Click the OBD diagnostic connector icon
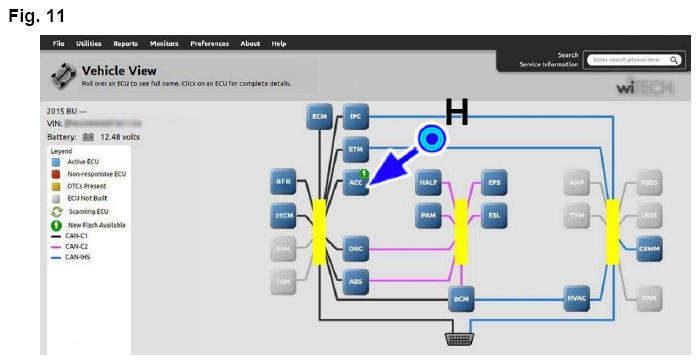700x364 pixels. [460, 339]
